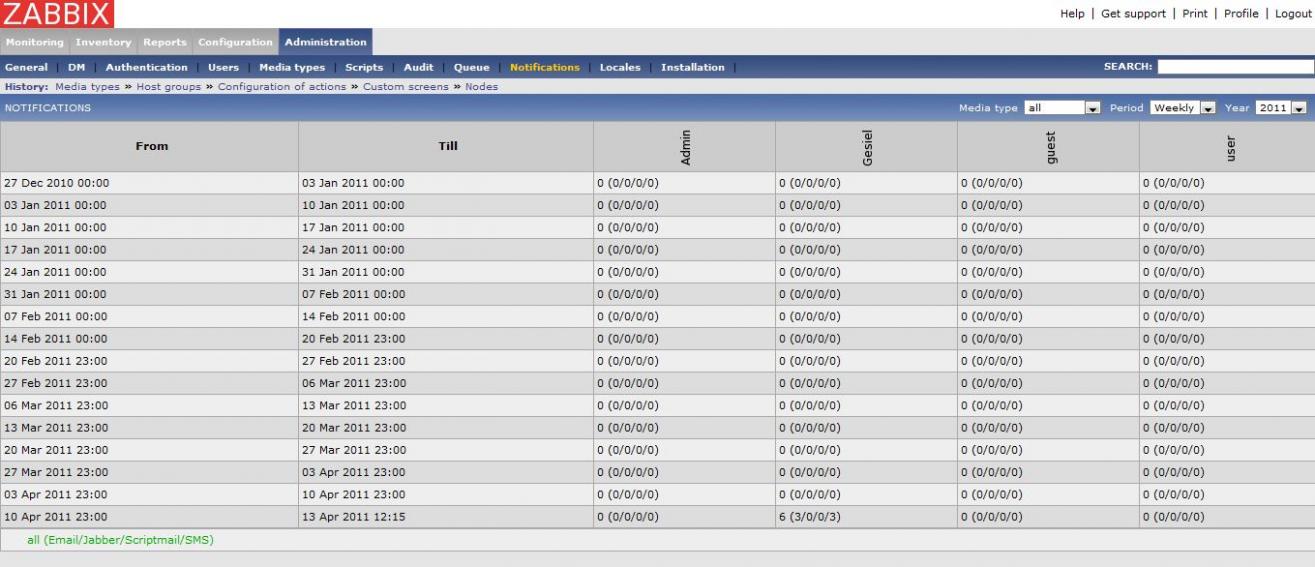Open the Installation submenu item
Screen dimensions: 1315x567
click(x=692, y=67)
